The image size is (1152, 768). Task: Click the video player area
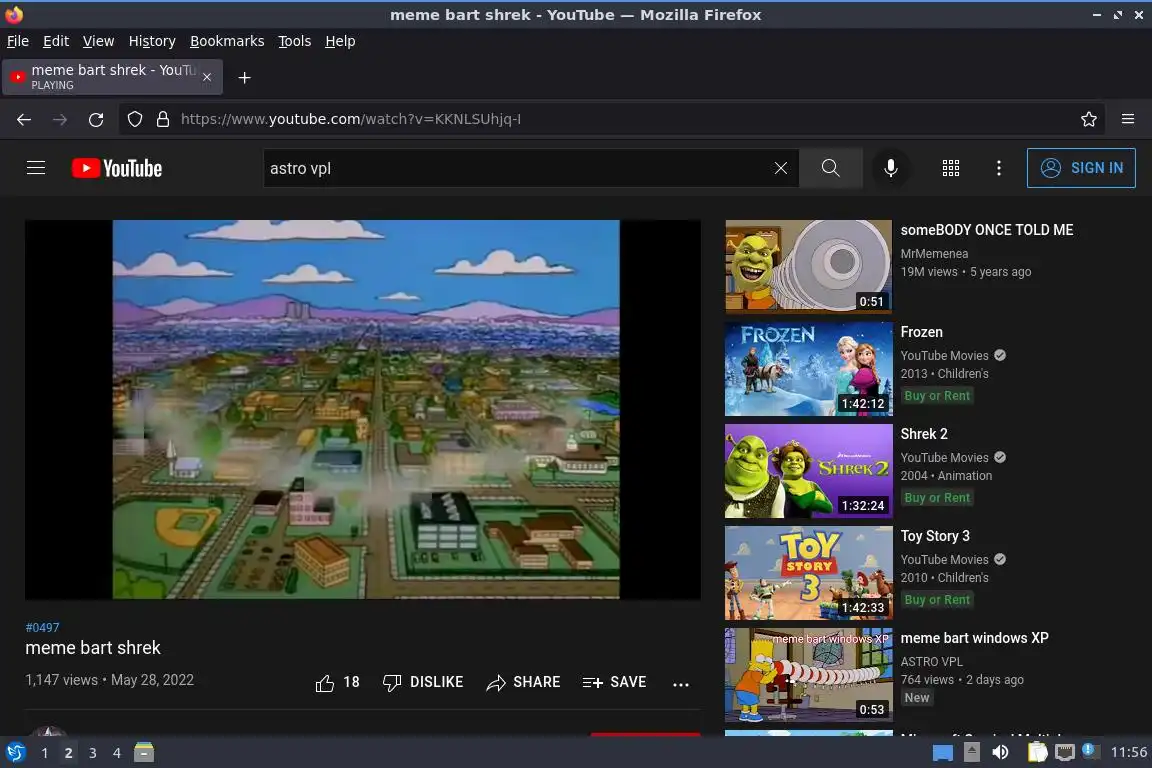point(363,409)
